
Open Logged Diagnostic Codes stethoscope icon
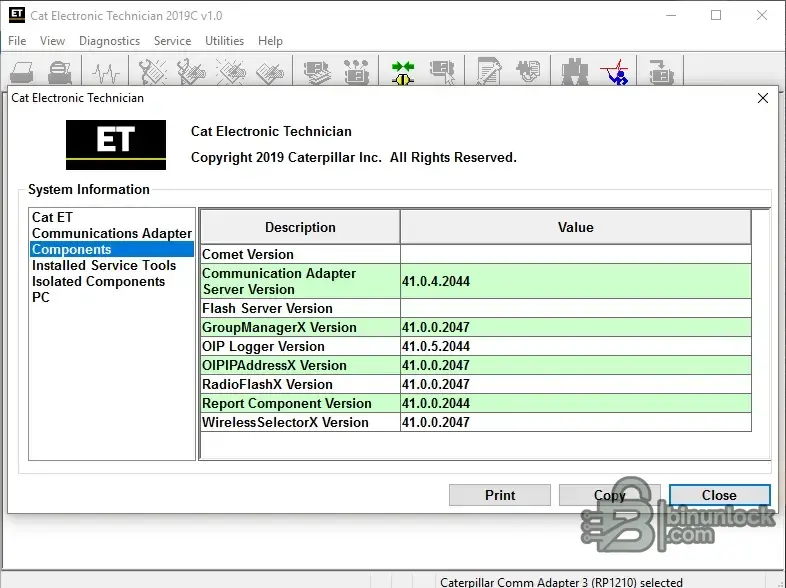click(191, 72)
